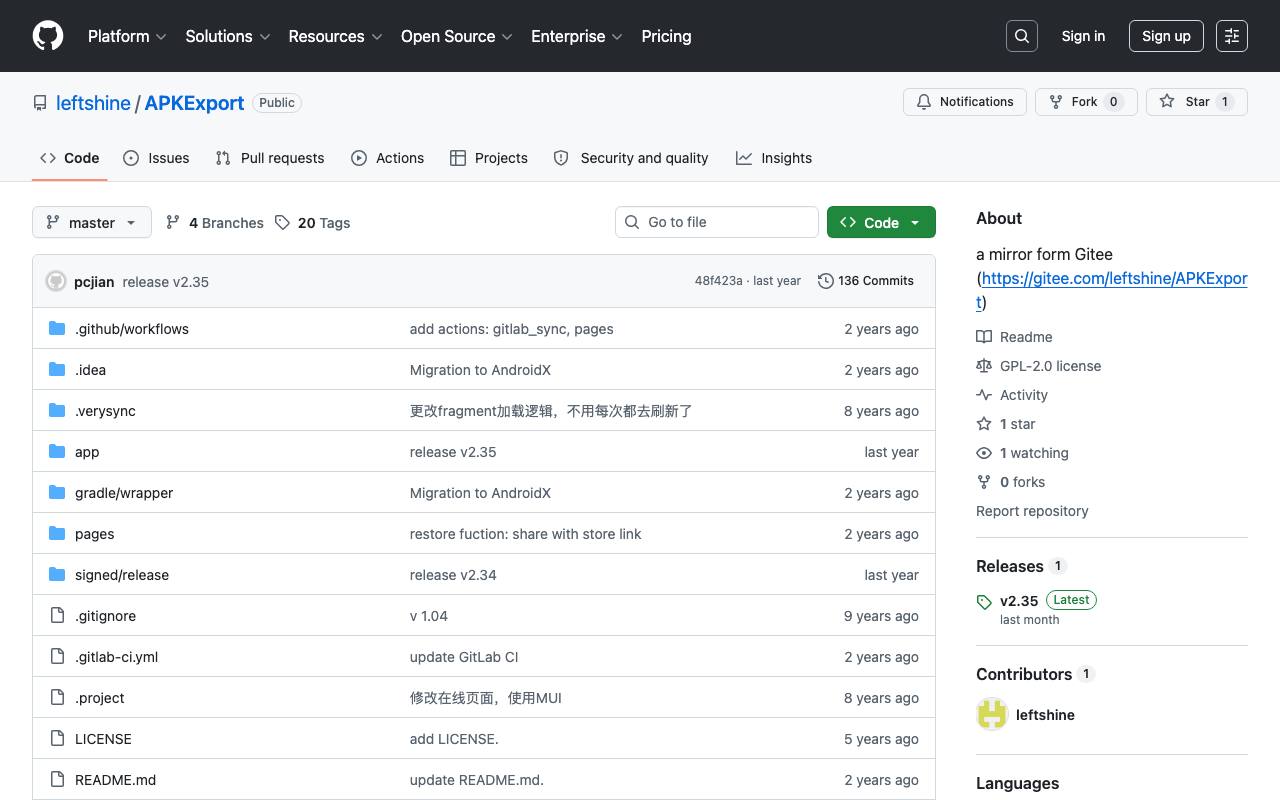Open the 48f423a commit hash link
The height and width of the screenshot is (800, 1280).
(x=719, y=281)
